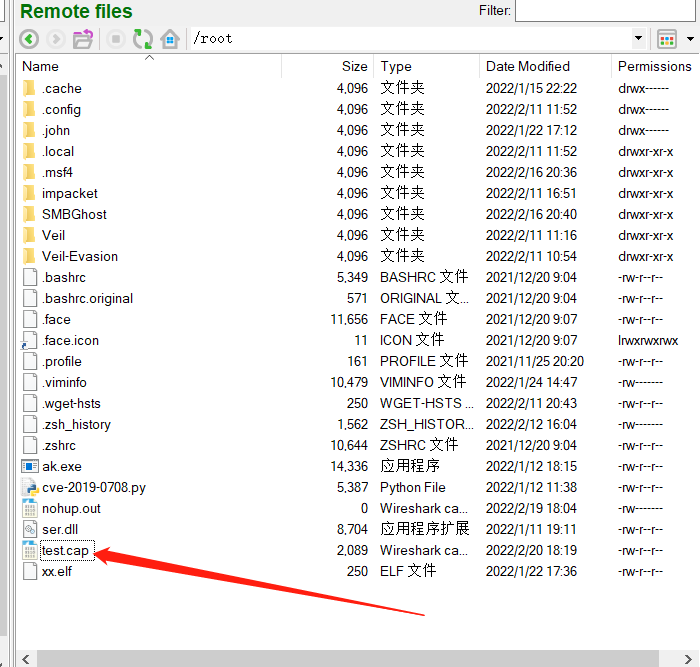Expand the view layout dropdown arrow
700x667 pixels.
690,39
